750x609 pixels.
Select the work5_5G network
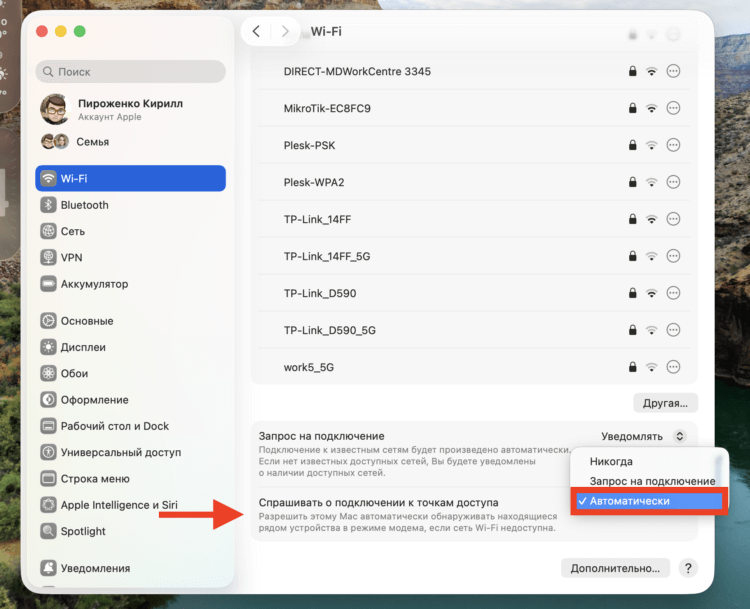(474, 367)
